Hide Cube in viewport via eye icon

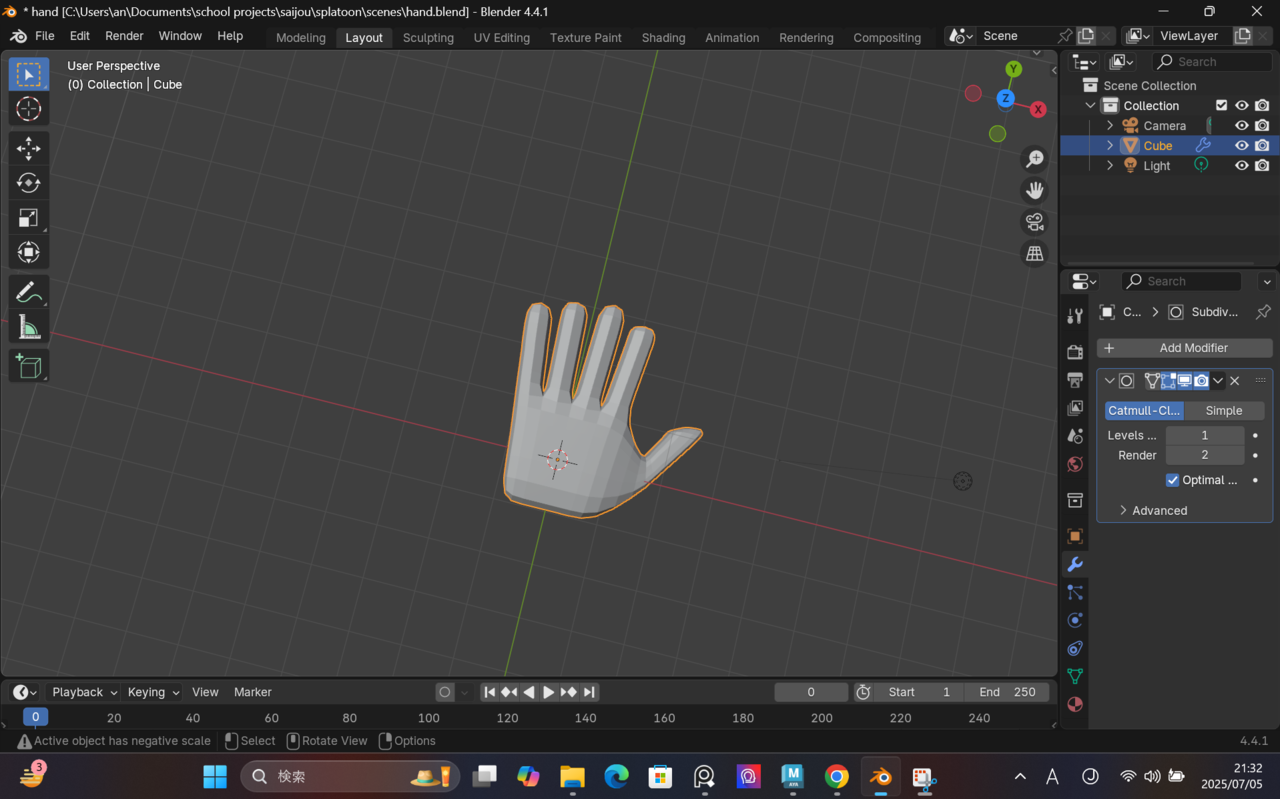click(x=1242, y=145)
